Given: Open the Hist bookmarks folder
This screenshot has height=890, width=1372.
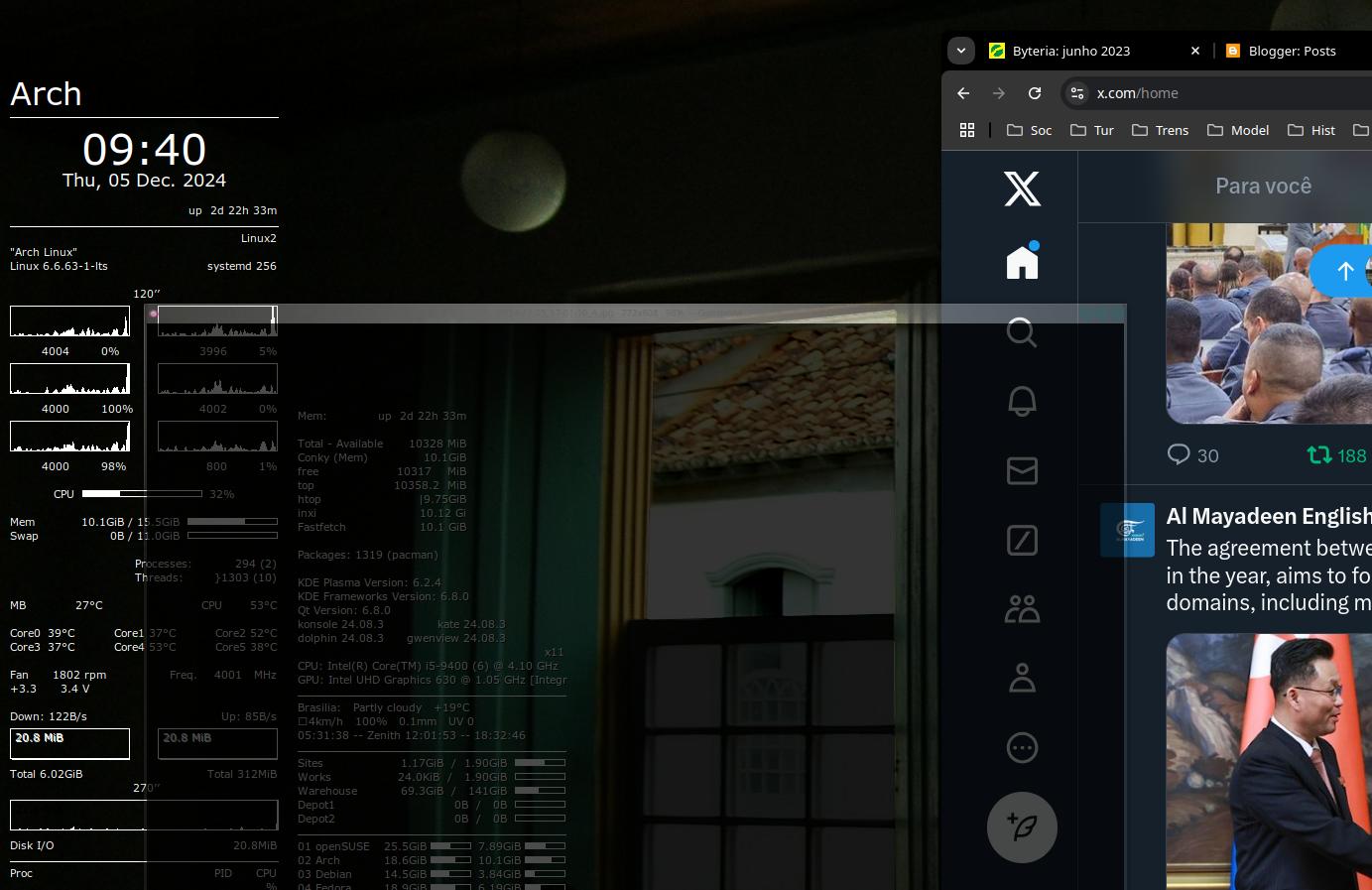Looking at the screenshot, I should pyautogui.click(x=1310, y=130).
